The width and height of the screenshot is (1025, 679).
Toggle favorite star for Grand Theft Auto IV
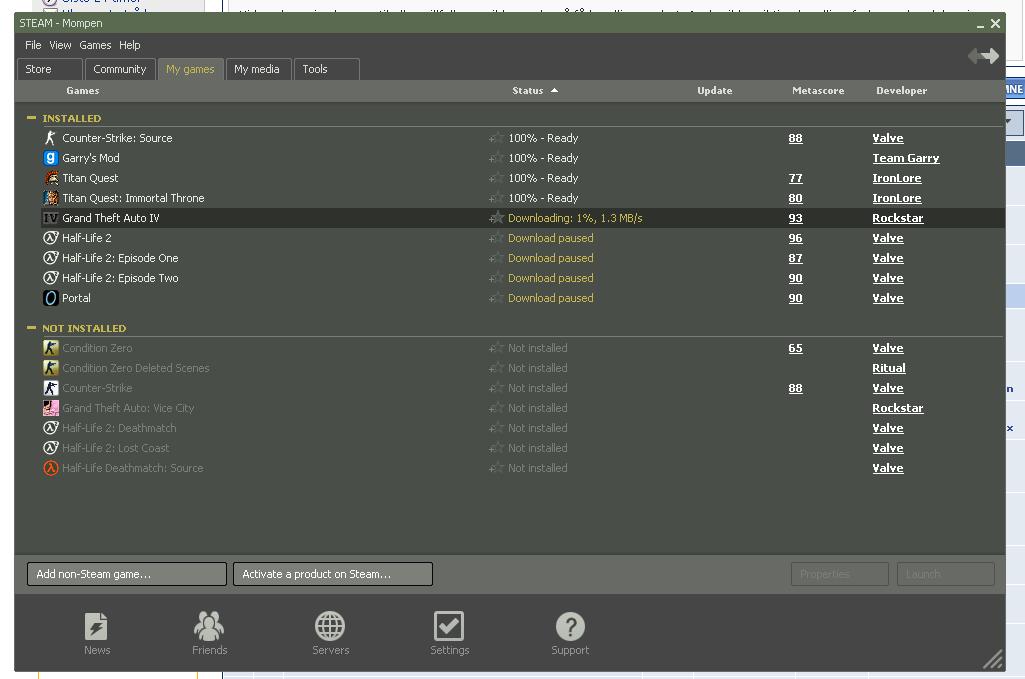[496, 218]
